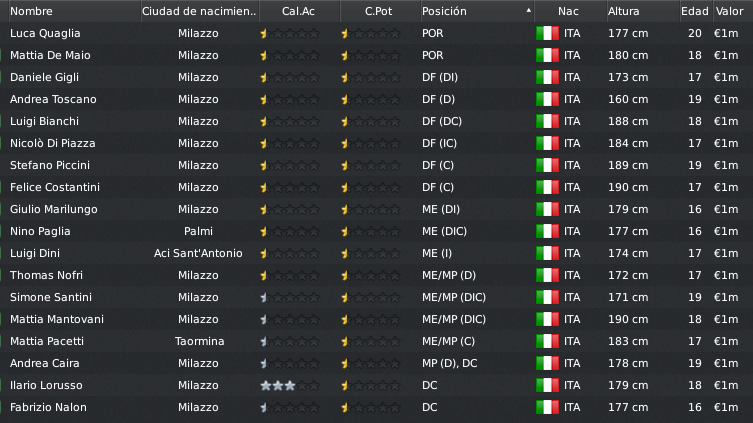The height and width of the screenshot is (423, 753).
Task: Click Nino Paglia's Italian flag icon
Action: click(547, 231)
